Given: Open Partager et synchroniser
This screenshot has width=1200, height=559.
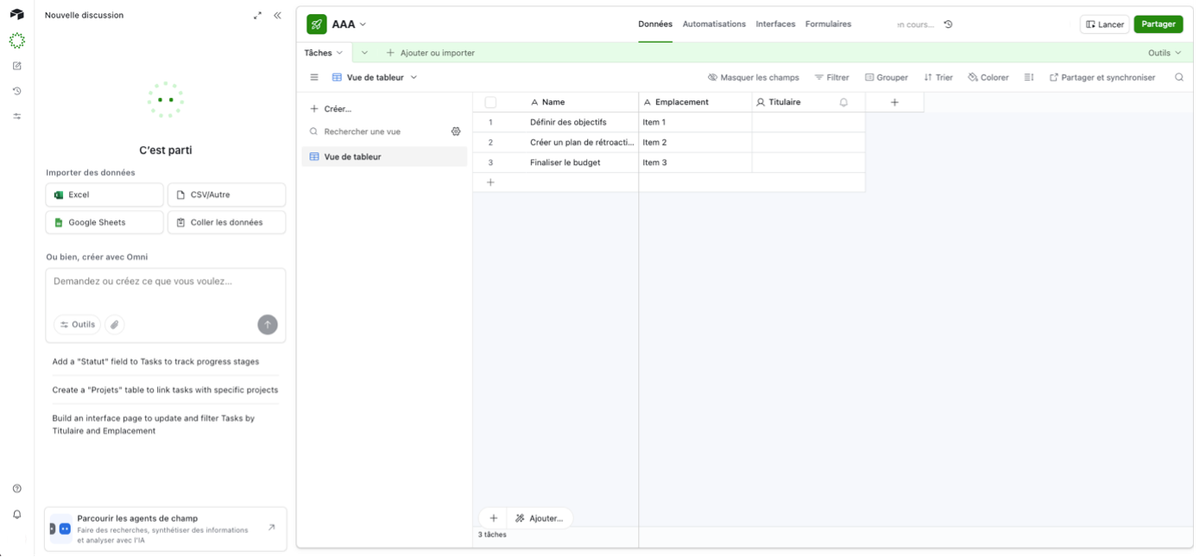Looking at the screenshot, I should click(1102, 77).
